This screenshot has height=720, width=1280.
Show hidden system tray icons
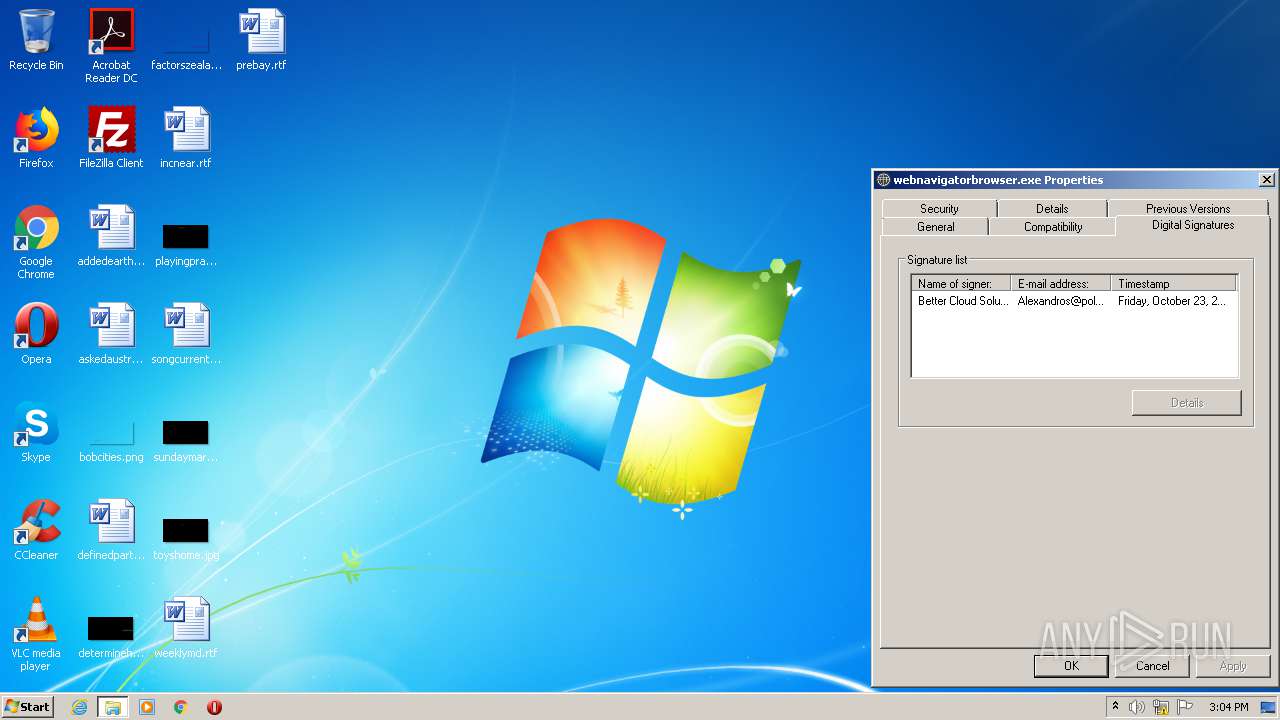pyautogui.click(x=1115, y=707)
